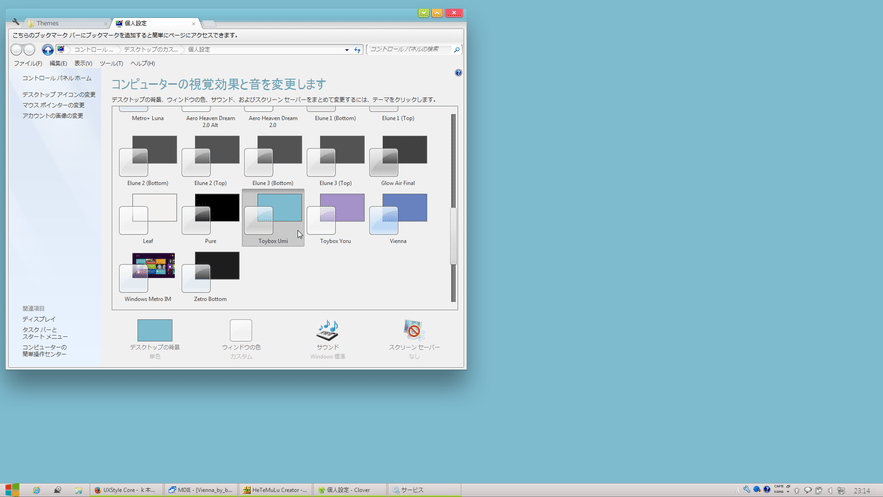The image size is (883, 497).
Task: Open the ファイル(F) menu
Action: (28, 64)
